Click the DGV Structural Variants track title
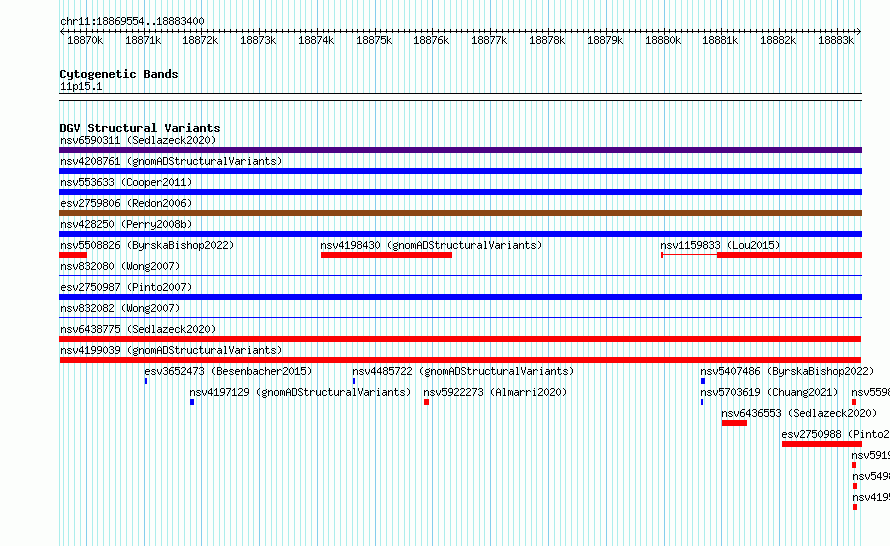Screen dimensions: 890x546 tap(140, 128)
